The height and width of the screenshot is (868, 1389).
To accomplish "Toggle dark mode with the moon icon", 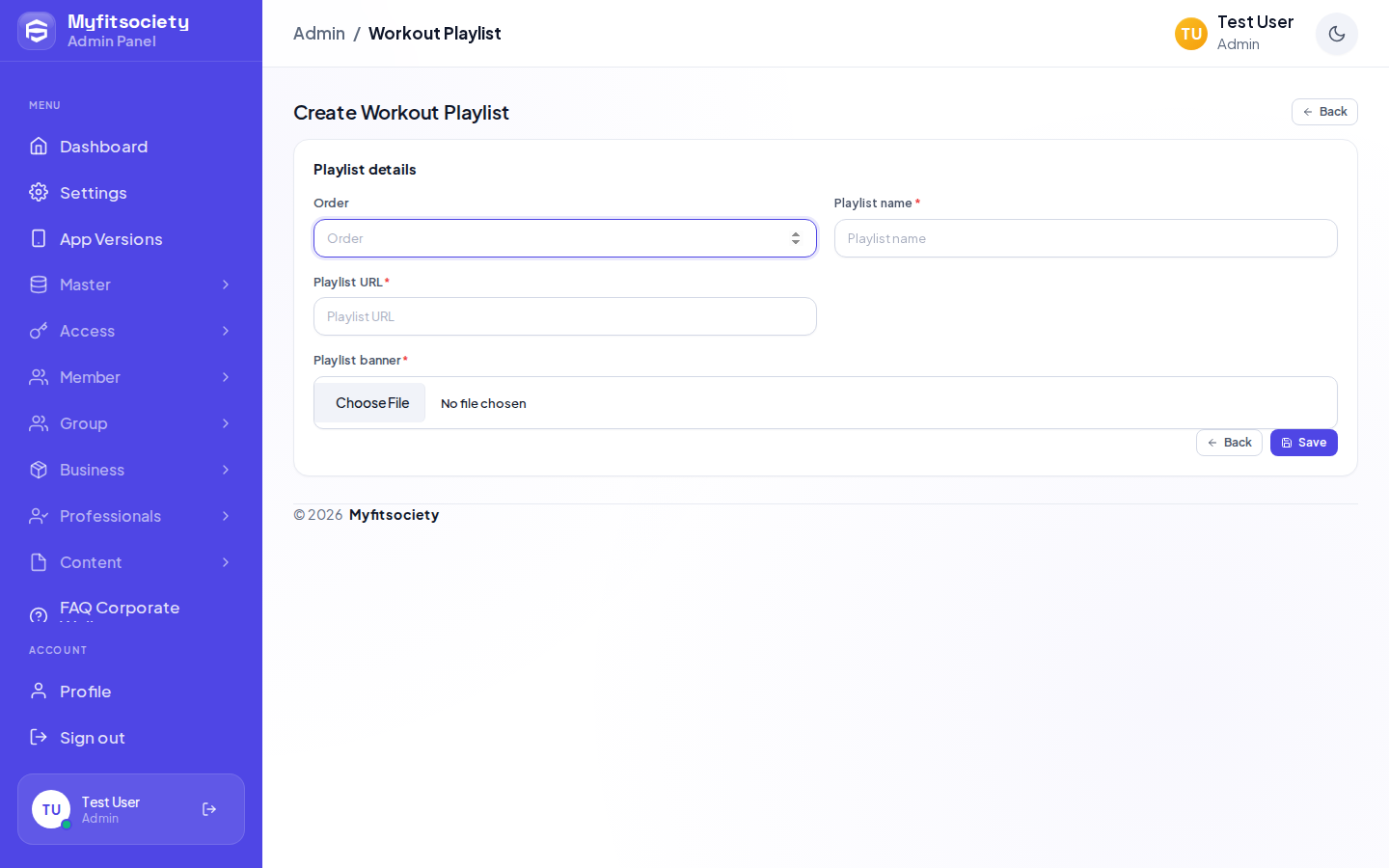I will coord(1336,34).
